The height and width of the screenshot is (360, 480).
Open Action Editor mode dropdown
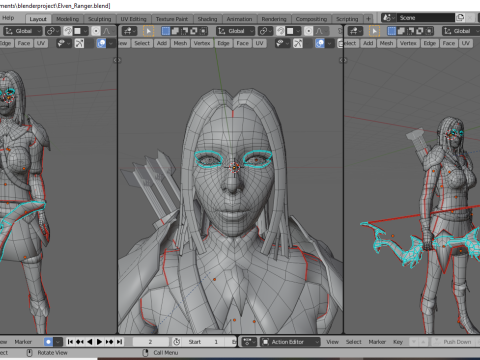[290, 342]
